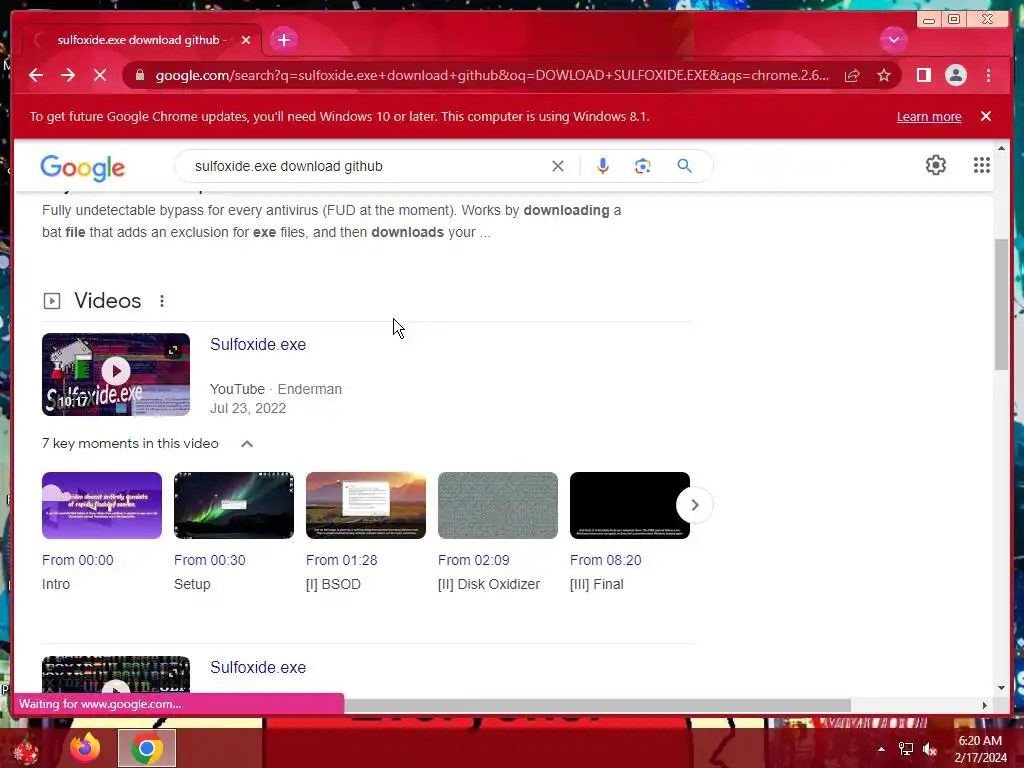Search by image with Google Lens
Viewport: 1024px width, 768px height.
pyautogui.click(x=643, y=166)
